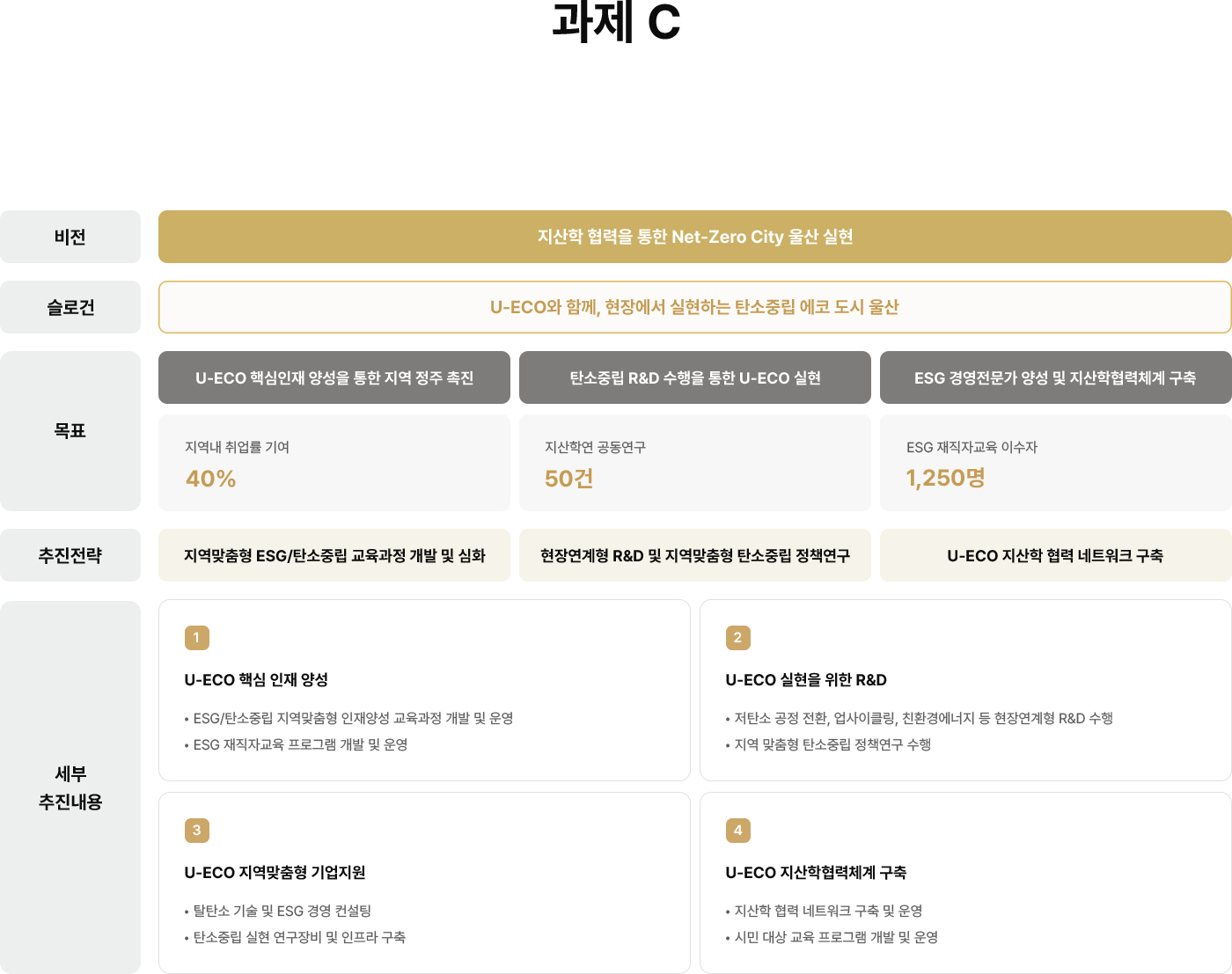Click the U-ECO 핵심 인재 양성 heading
1232x974 pixels.
(x=256, y=680)
